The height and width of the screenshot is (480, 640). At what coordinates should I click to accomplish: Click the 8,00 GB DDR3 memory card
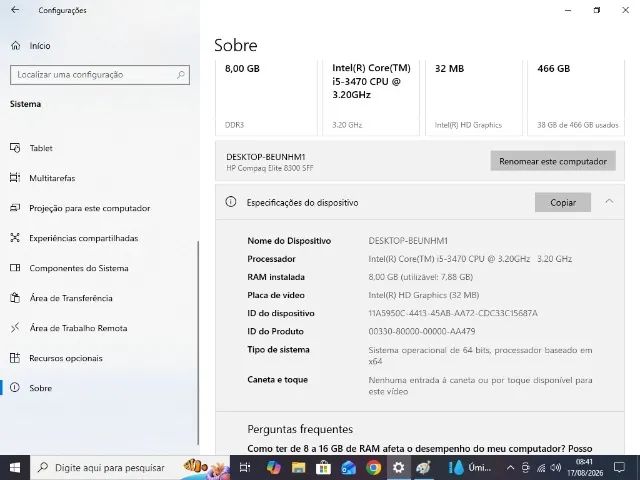point(266,97)
